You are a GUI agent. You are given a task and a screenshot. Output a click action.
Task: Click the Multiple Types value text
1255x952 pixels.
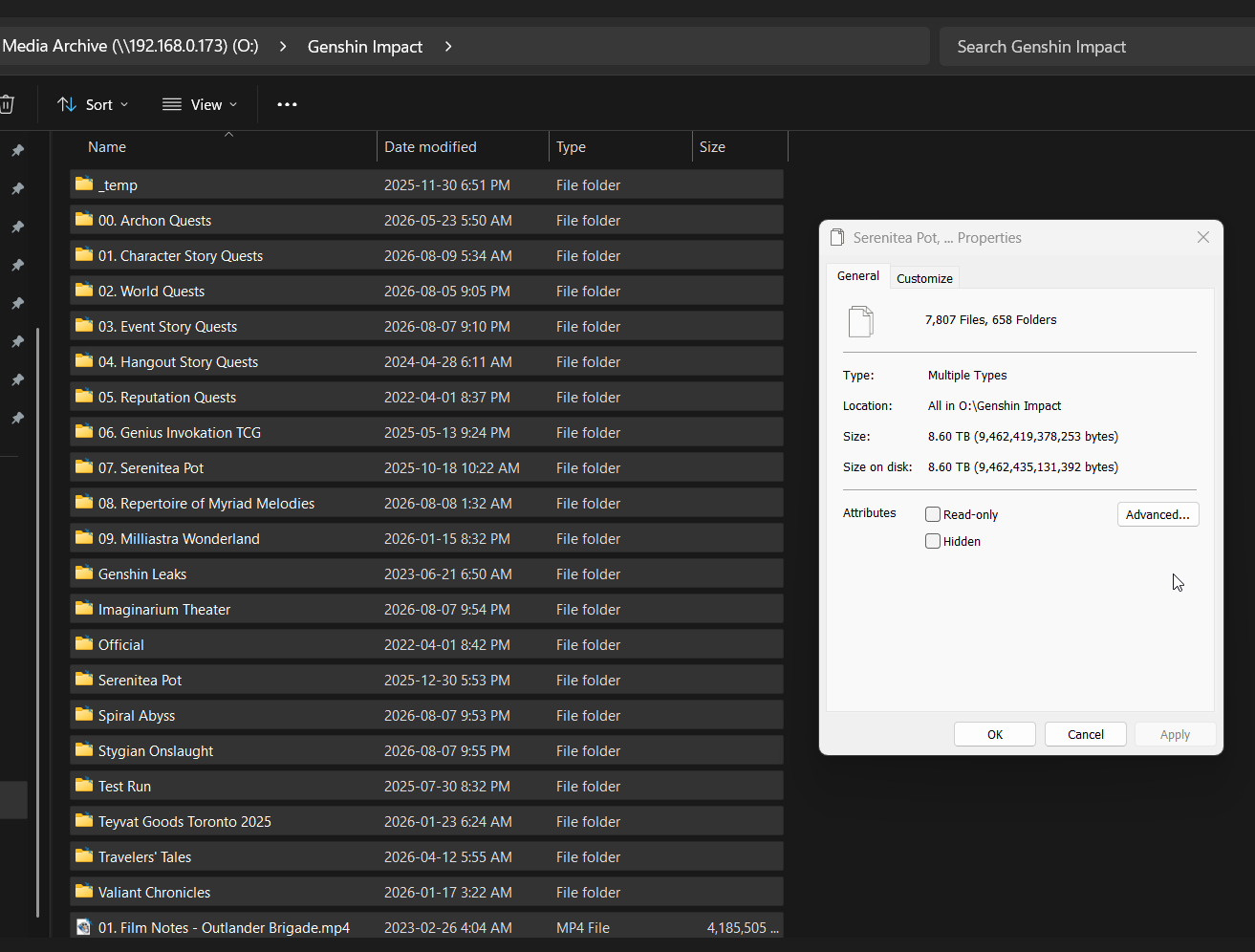tap(967, 375)
